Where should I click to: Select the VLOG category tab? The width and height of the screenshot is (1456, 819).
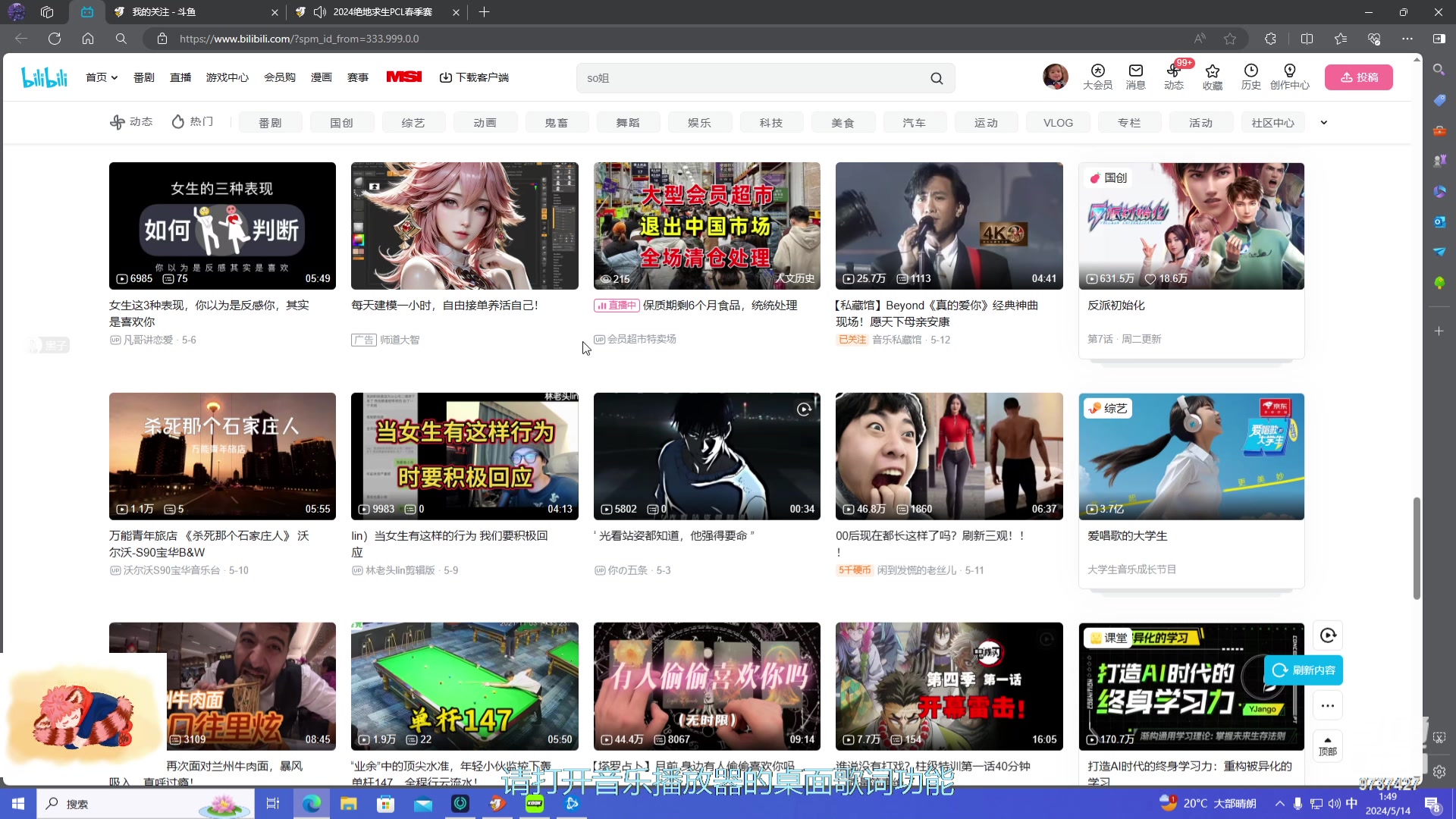(1058, 122)
